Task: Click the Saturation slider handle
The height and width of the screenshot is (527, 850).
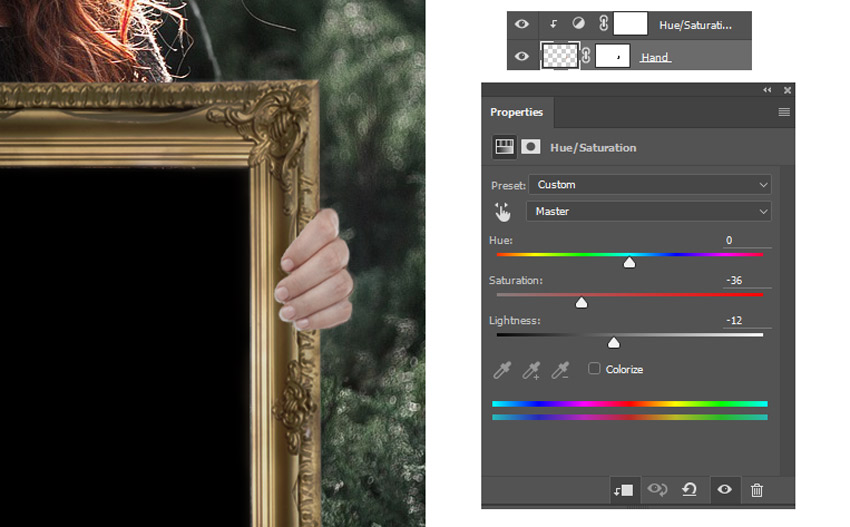Action: [581, 303]
